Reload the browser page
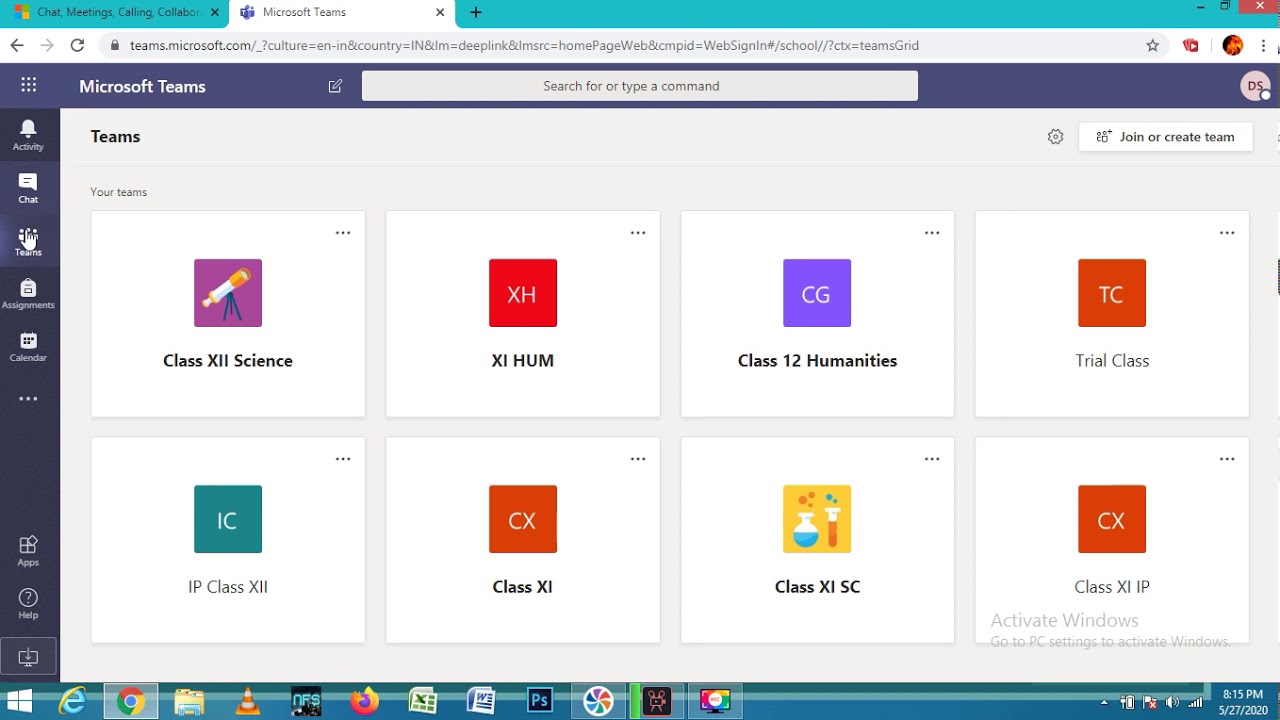 pyautogui.click(x=77, y=45)
